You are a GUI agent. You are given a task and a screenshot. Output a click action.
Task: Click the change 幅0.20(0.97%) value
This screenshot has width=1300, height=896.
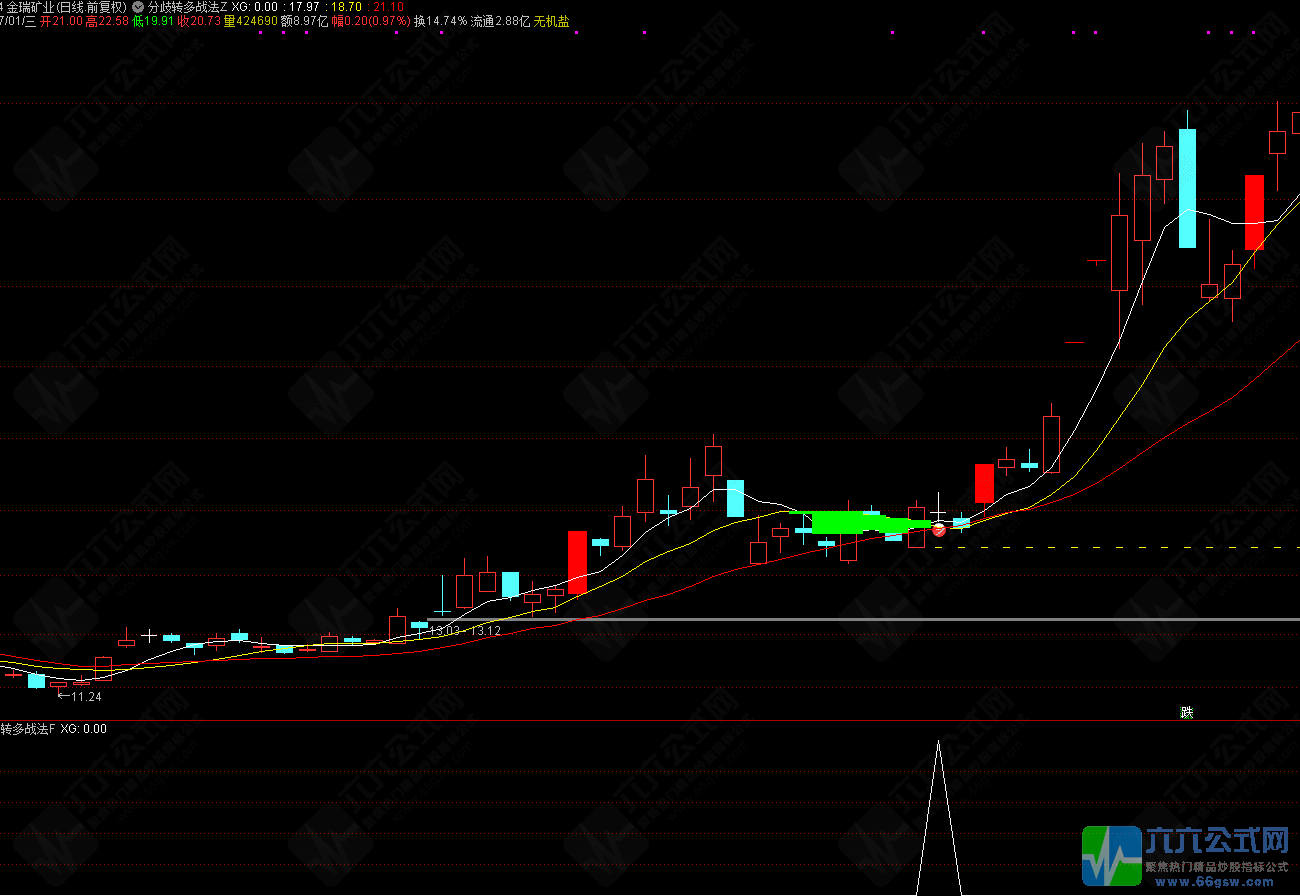(370, 21)
